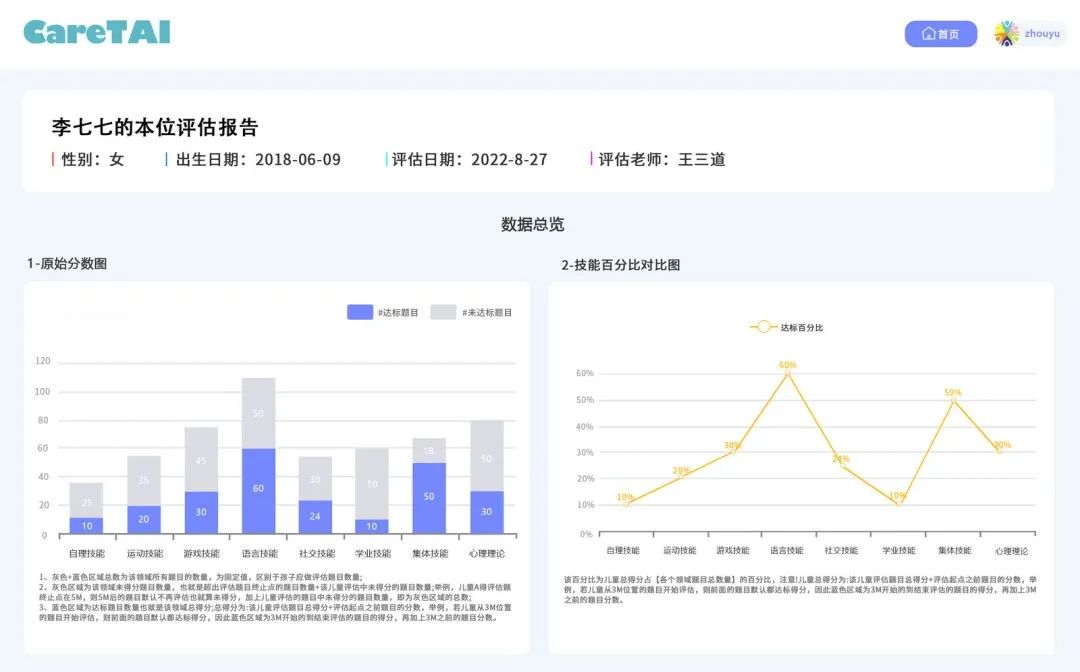The image size is (1080, 672).
Task: Click the zhouyu username
Action: click(1042, 34)
